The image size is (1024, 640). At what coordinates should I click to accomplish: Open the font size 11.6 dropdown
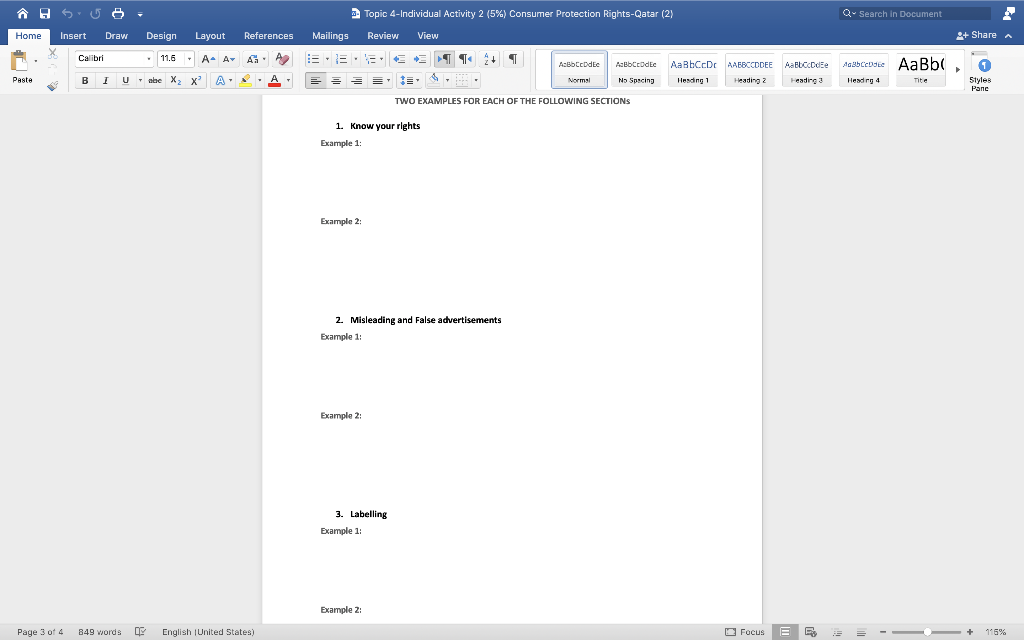(189, 59)
